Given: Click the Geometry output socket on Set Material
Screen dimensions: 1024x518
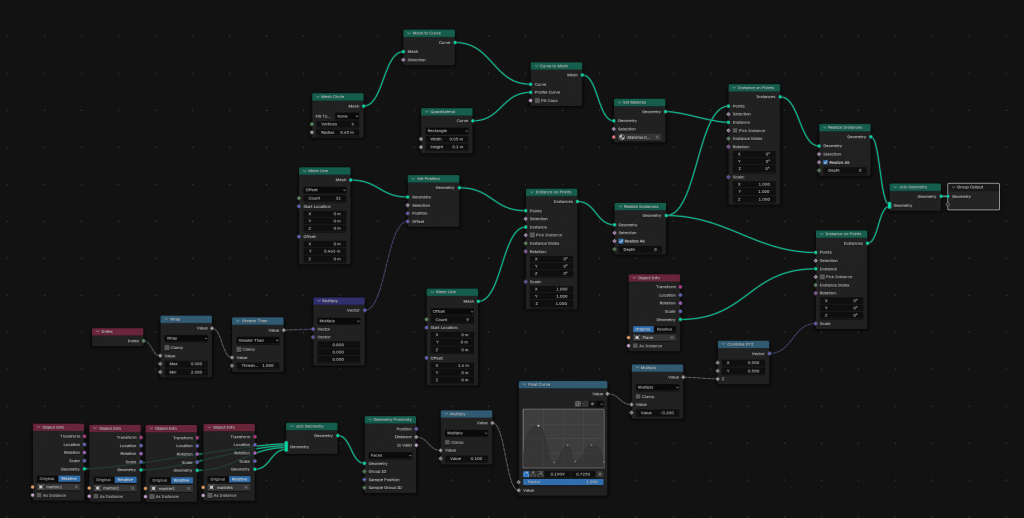Looking at the screenshot, I should [x=667, y=112].
